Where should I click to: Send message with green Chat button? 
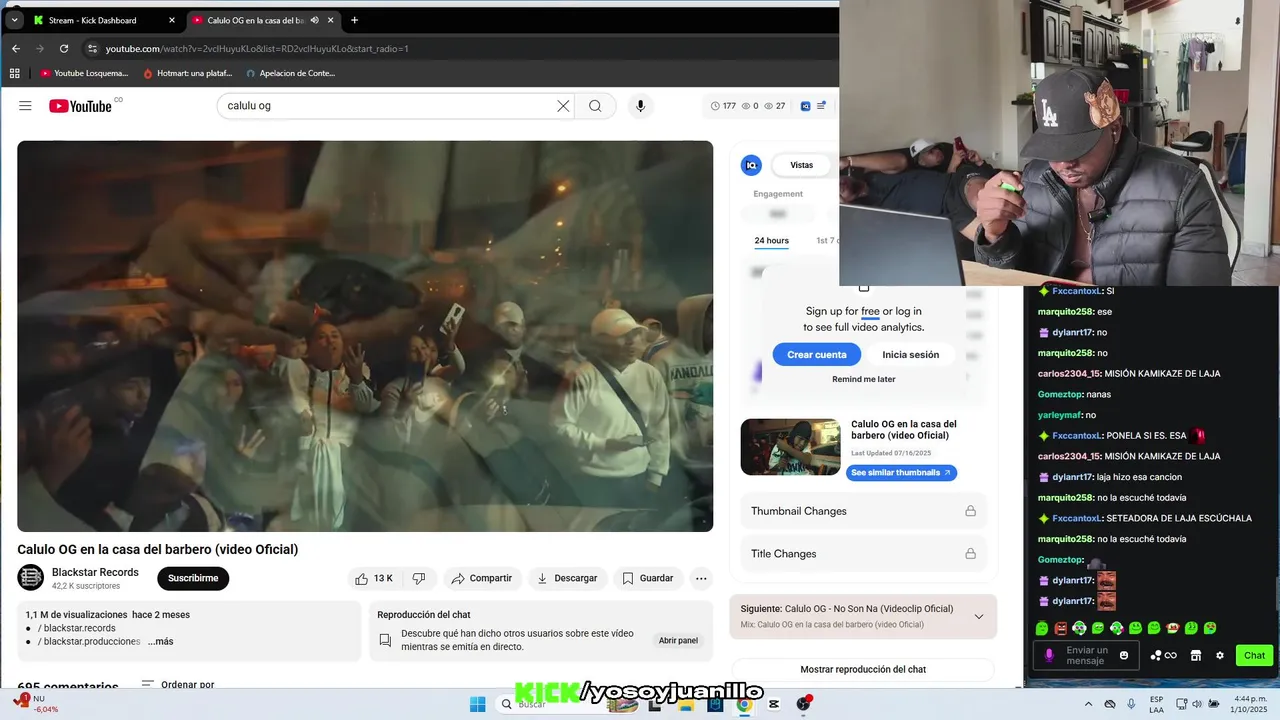(1254, 656)
